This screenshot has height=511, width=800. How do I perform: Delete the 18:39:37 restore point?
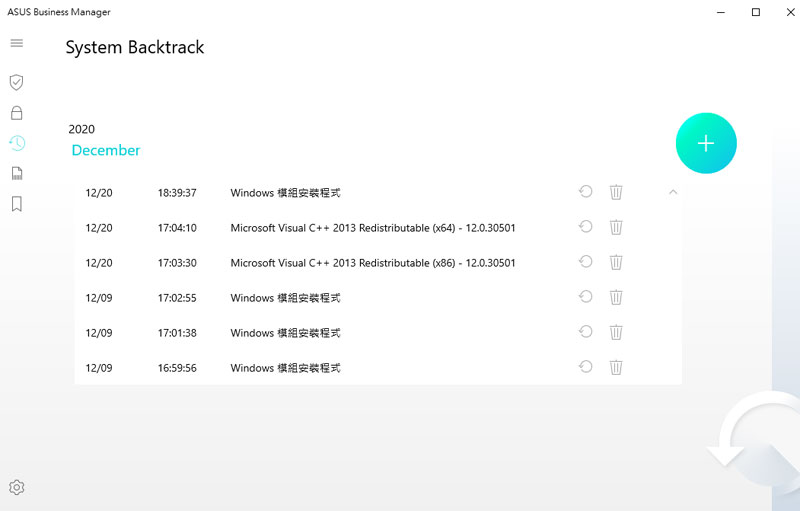click(616, 192)
